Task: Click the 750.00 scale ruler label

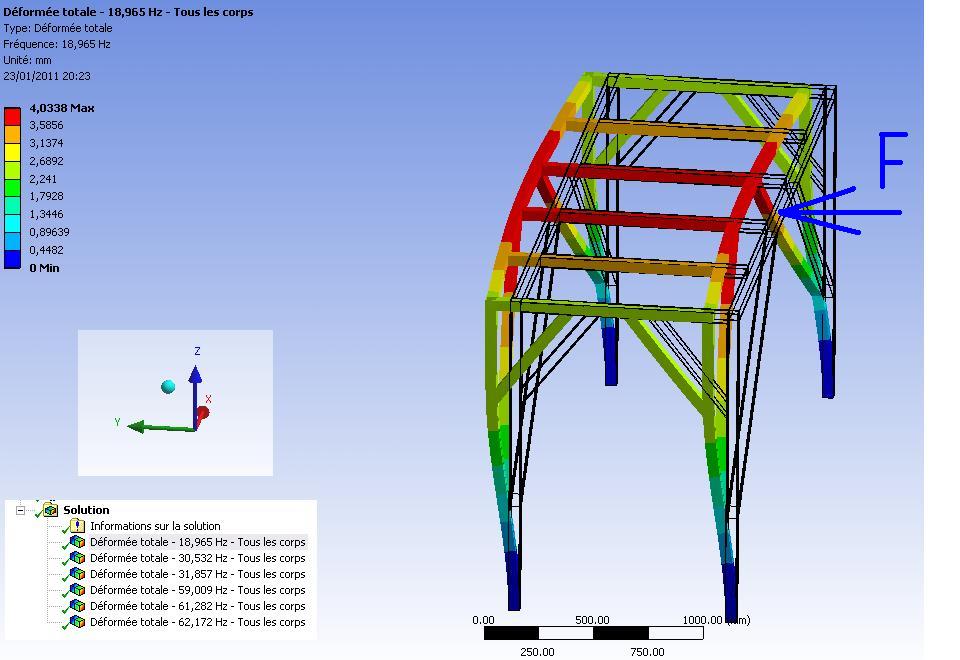Action: [647, 651]
